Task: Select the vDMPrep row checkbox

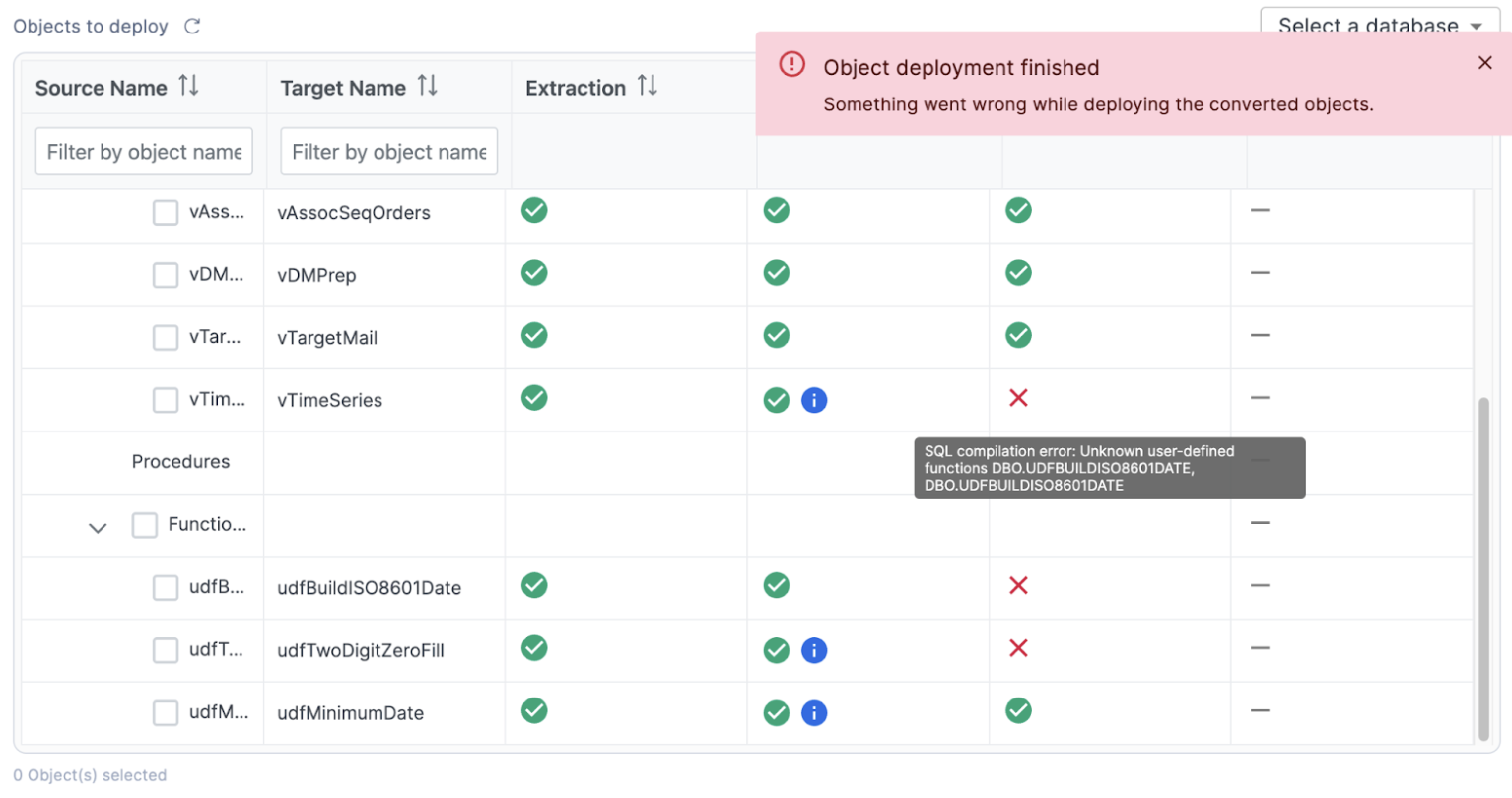Action: tap(166, 275)
